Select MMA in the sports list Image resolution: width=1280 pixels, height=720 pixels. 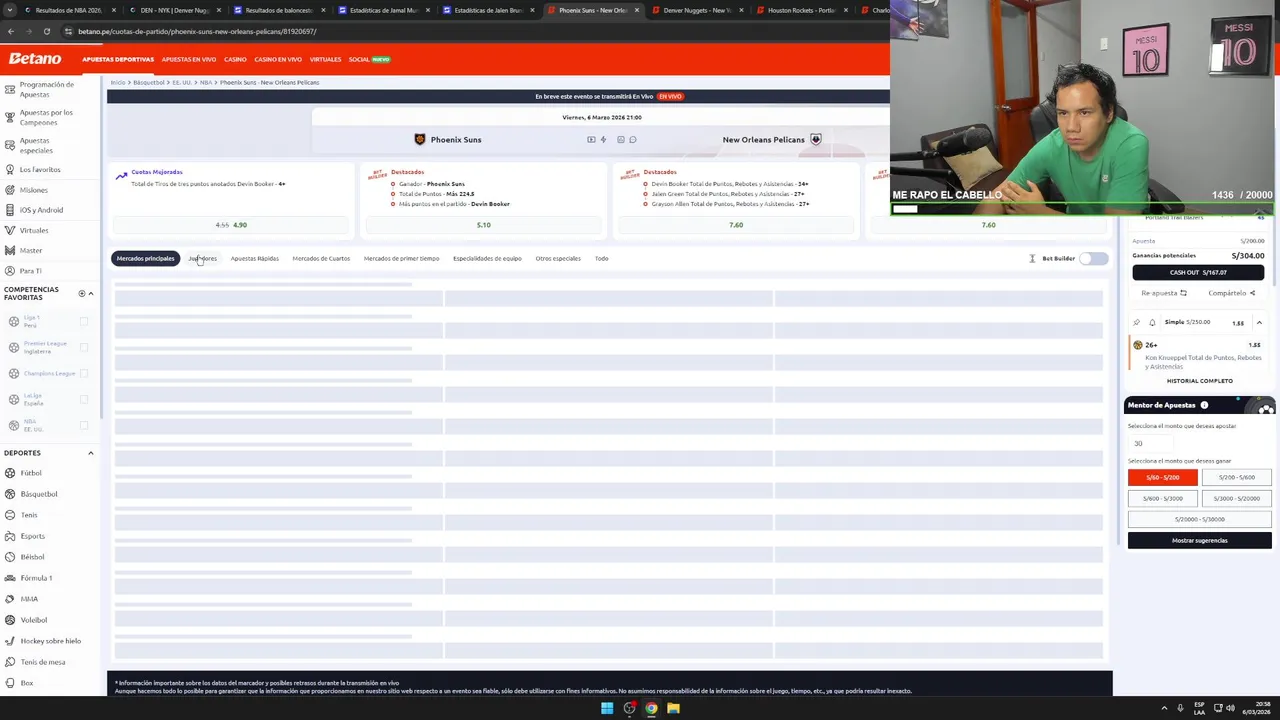[x=29, y=599]
